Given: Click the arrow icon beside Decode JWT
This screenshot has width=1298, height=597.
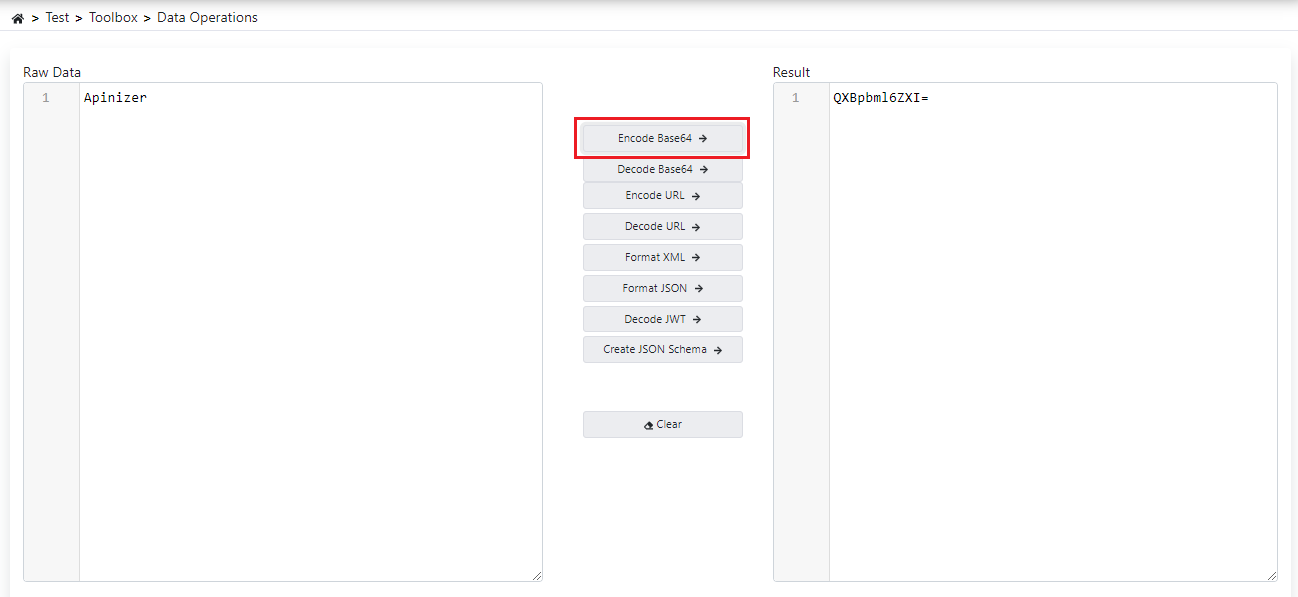Looking at the screenshot, I should 697,320.
